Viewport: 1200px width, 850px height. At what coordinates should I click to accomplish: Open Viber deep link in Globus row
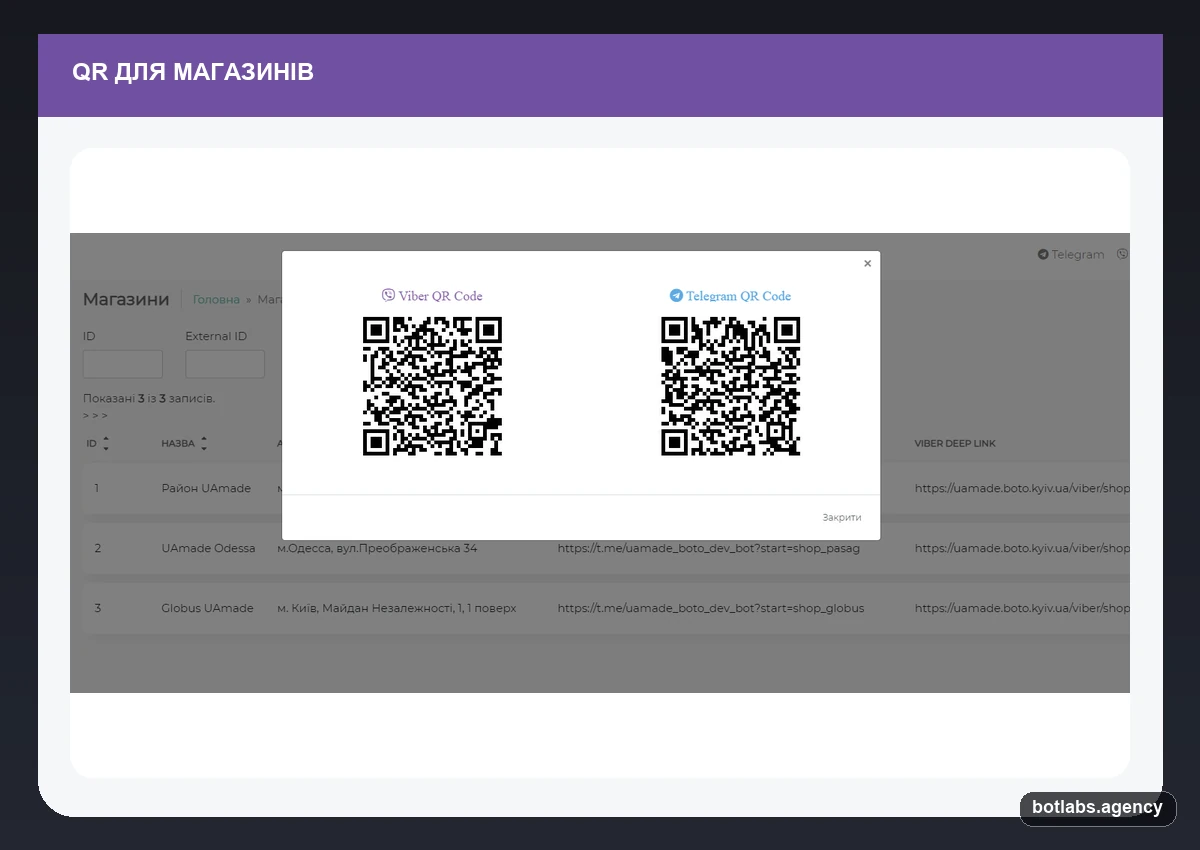click(1022, 608)
